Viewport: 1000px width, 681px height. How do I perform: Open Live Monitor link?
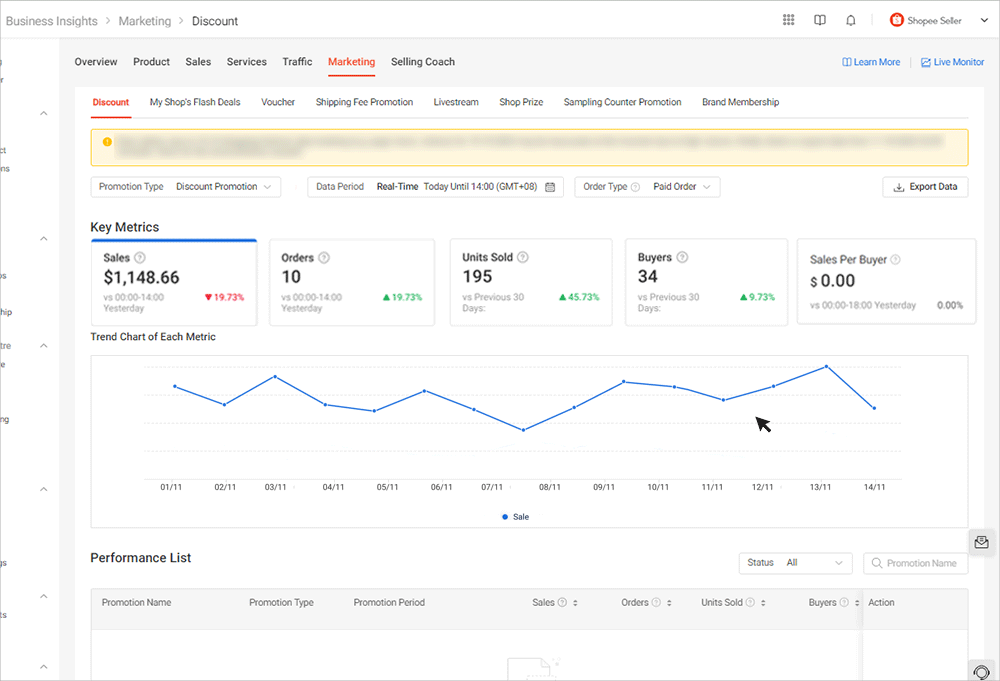952,62
